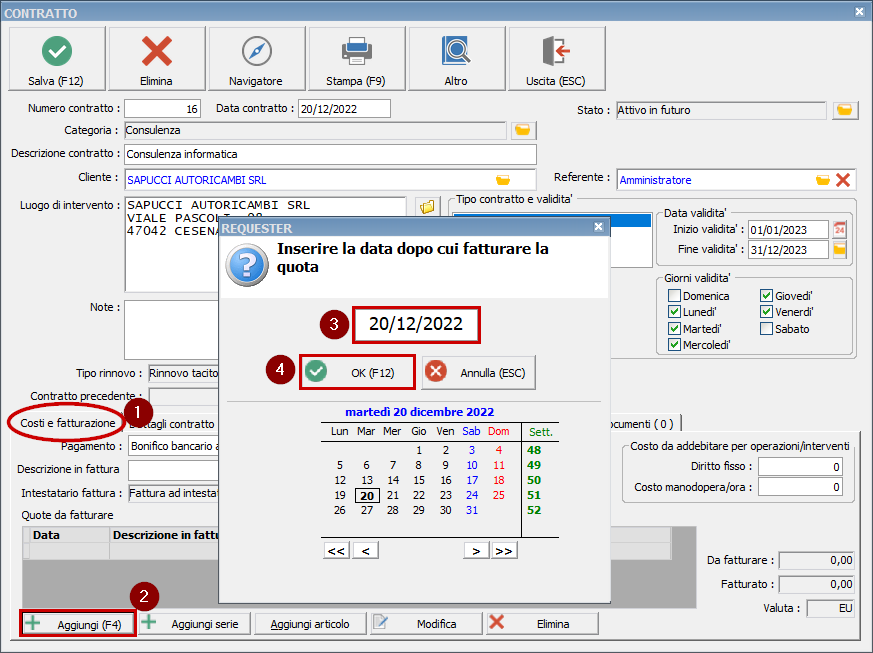Click the requester date field 20/12/2022
The width and height of the screenshot is (873, 653).
click(416, 324)
